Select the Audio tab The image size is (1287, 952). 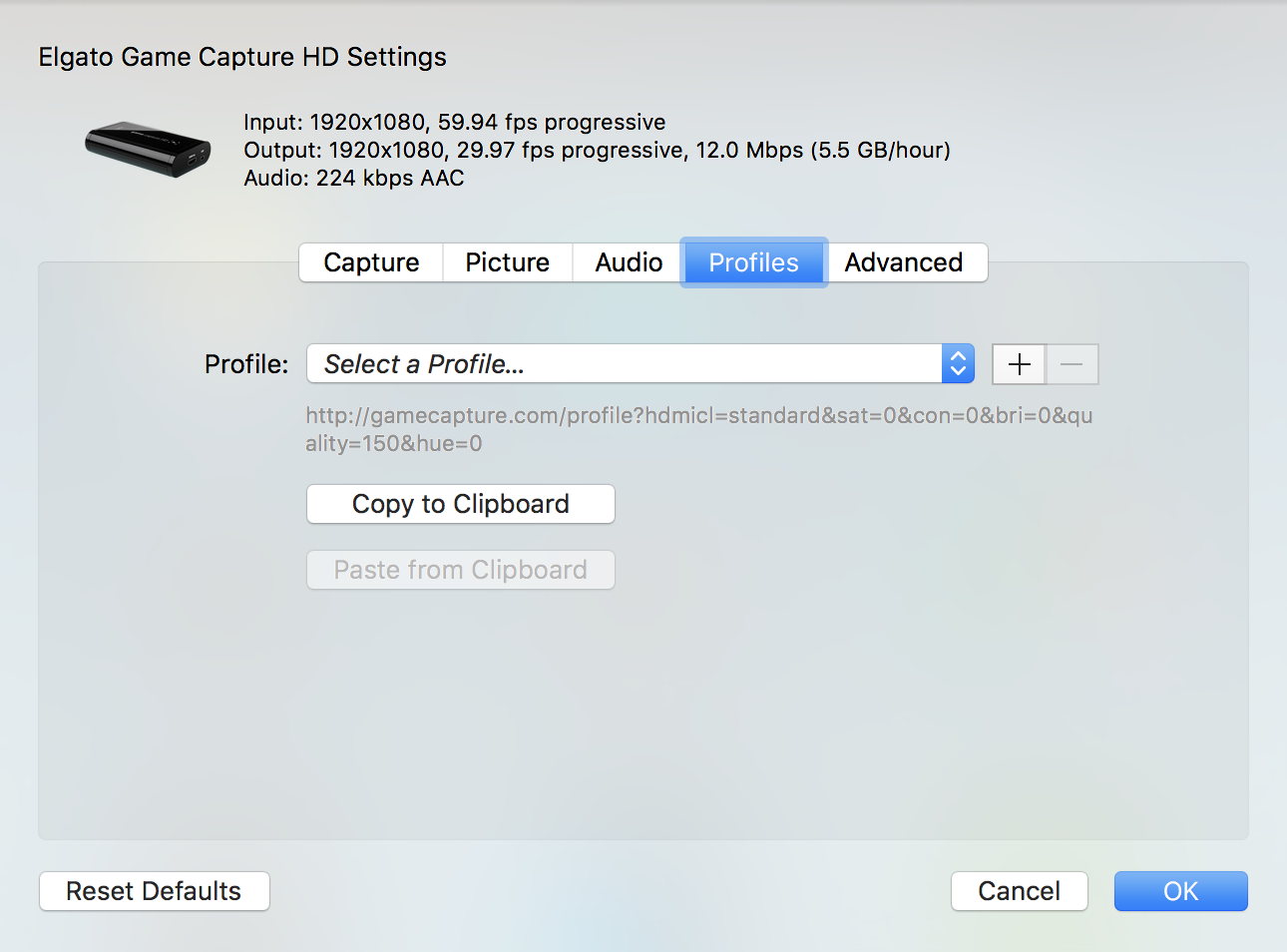627,262
